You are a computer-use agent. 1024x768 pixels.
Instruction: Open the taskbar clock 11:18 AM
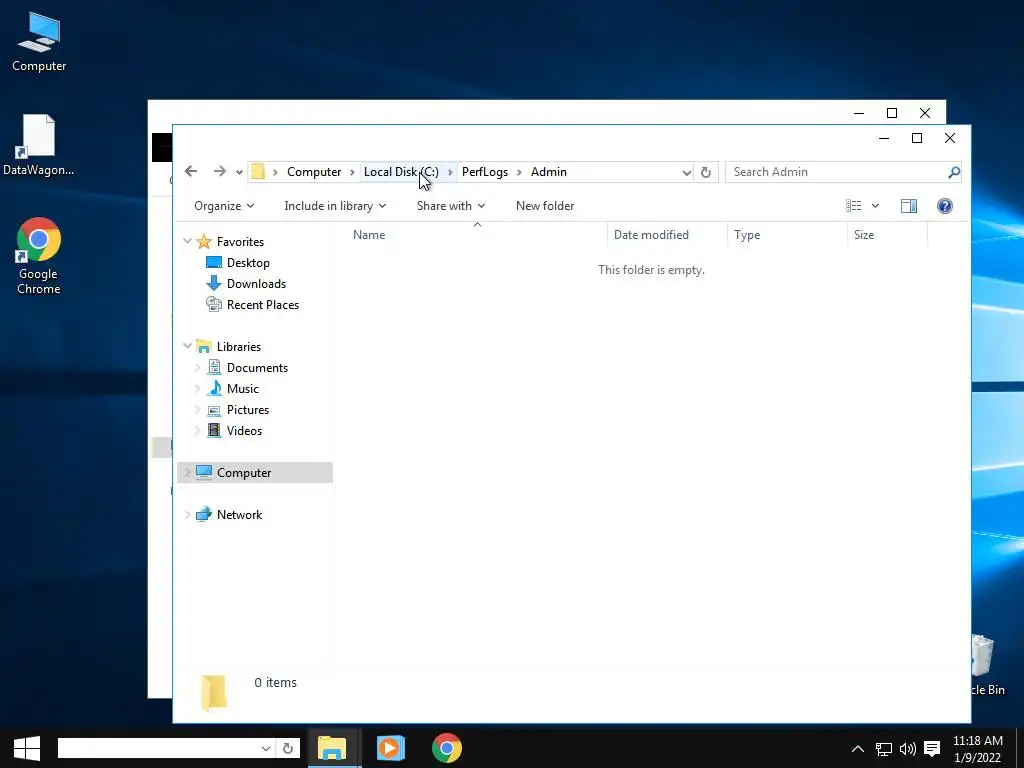point(977,748)
